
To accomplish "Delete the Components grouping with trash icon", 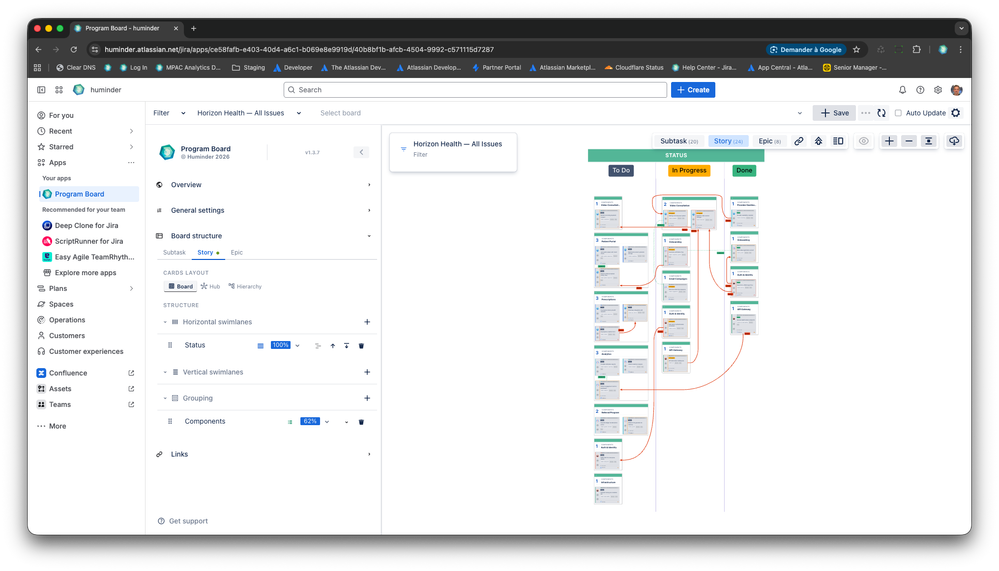I will click(x=361, y=422).
